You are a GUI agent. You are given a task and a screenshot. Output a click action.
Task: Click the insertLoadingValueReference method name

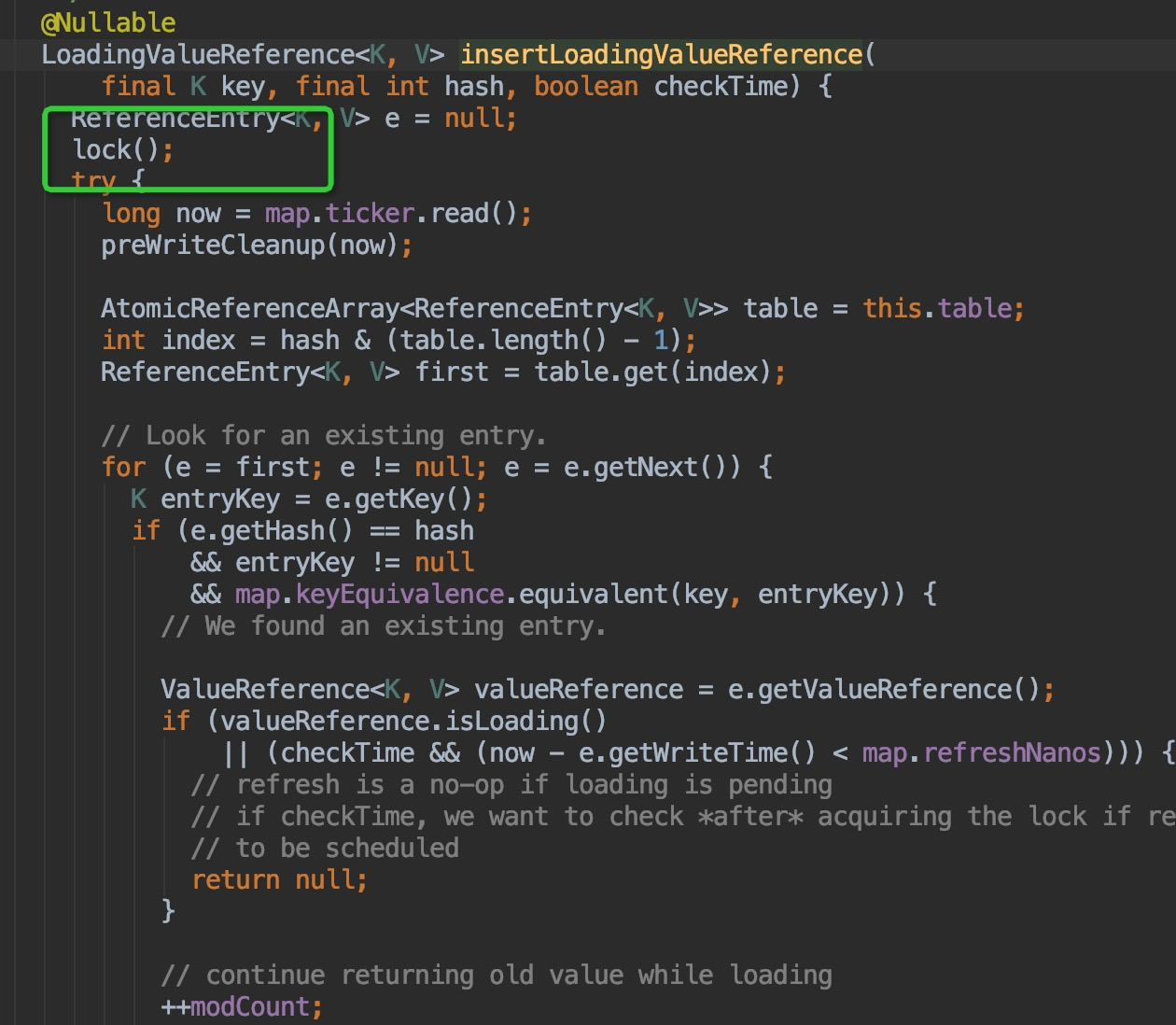click(662, 54)
